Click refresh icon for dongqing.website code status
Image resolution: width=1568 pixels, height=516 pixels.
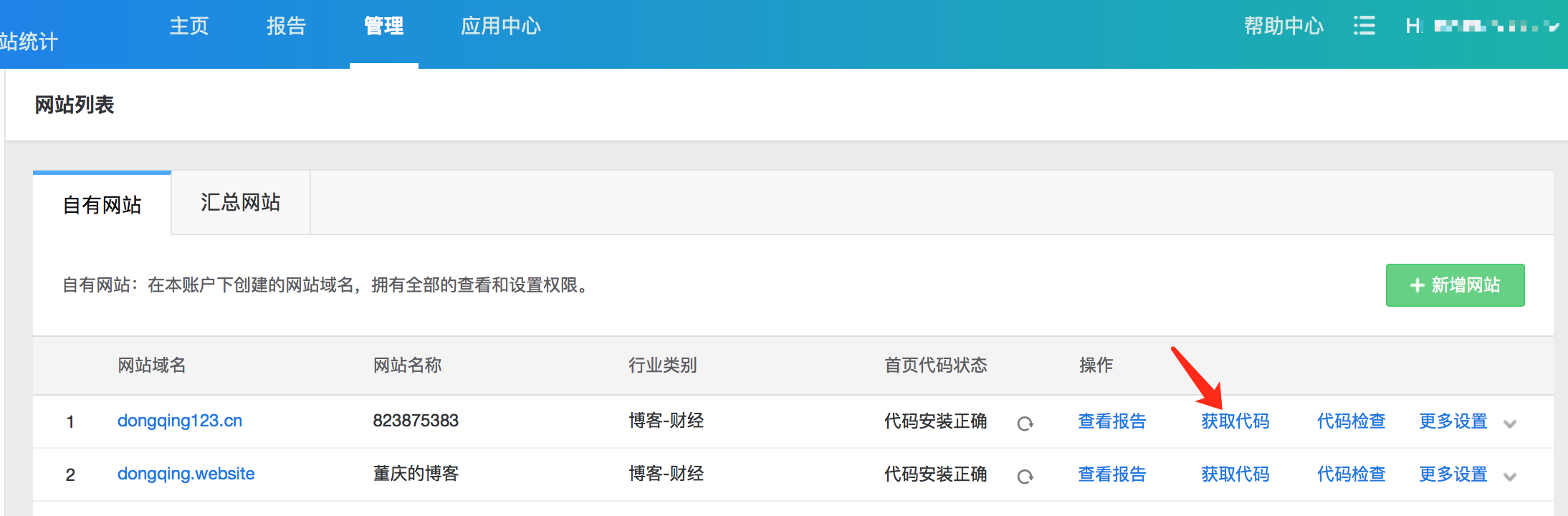(x=1025, y=477)
